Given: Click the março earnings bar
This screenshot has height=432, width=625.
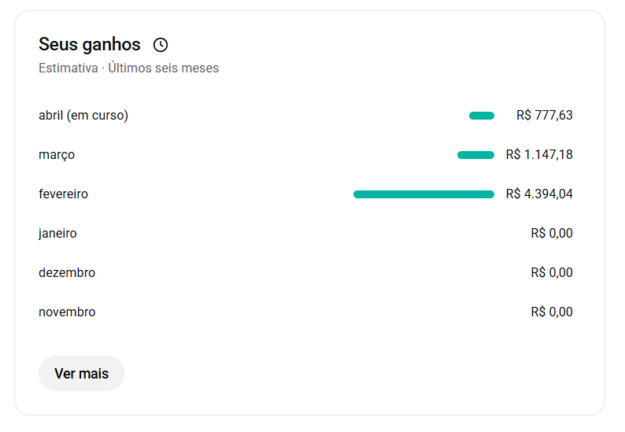Looking at the screenshot, I should point(475,155).
